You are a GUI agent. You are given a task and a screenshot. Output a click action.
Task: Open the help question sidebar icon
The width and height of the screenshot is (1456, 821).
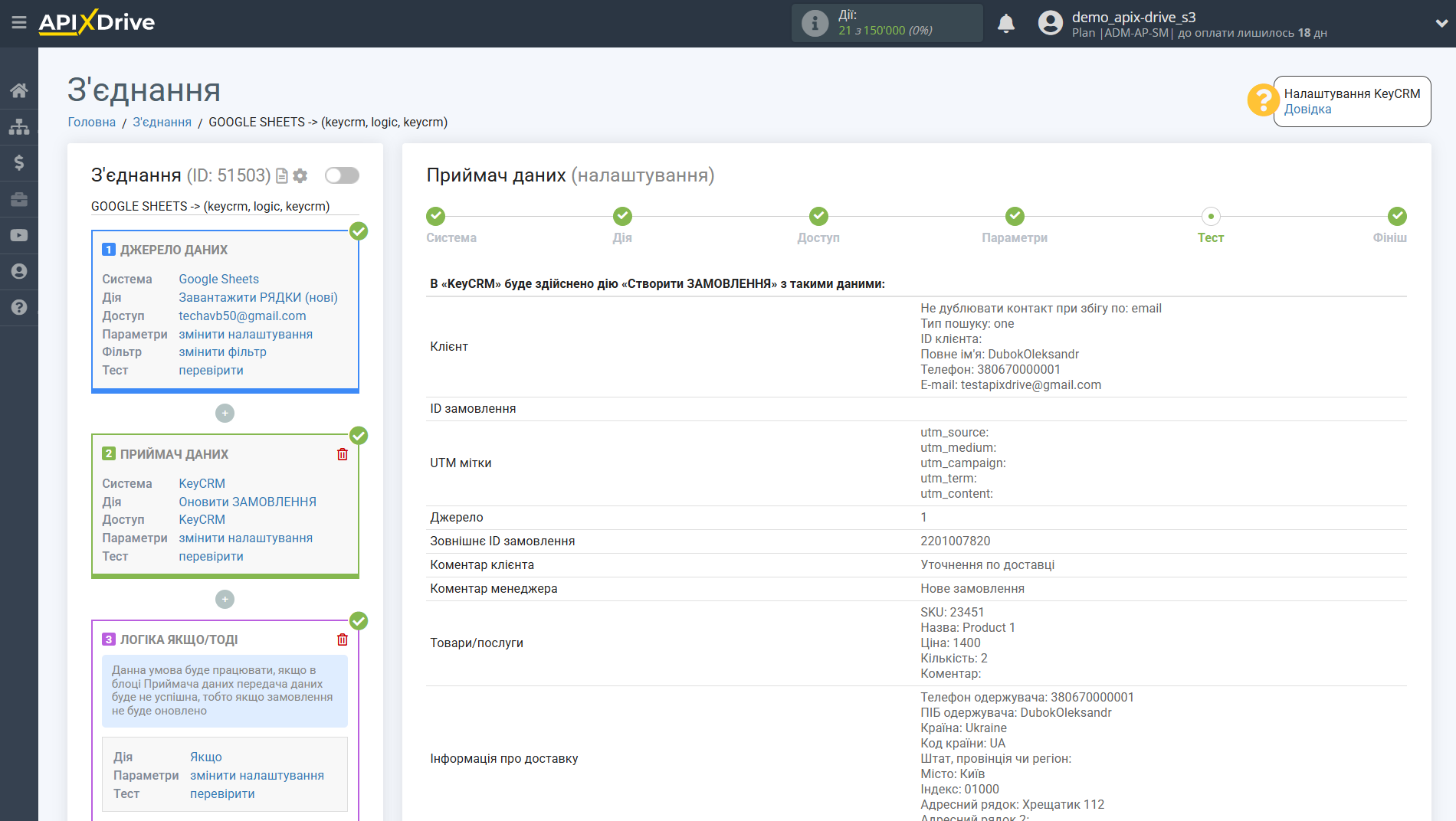pos(19,307)
